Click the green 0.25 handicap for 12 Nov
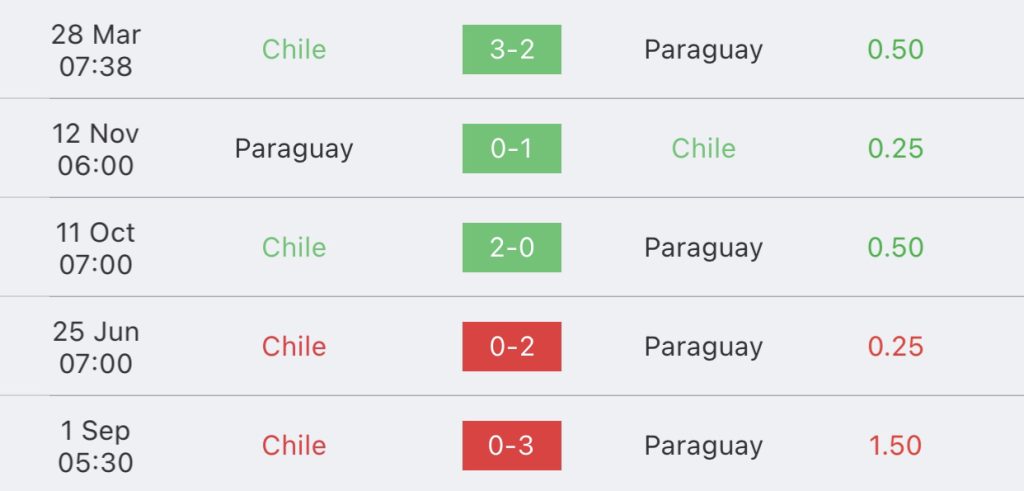The image size is (1024, 491). click(x=895, y=148)
